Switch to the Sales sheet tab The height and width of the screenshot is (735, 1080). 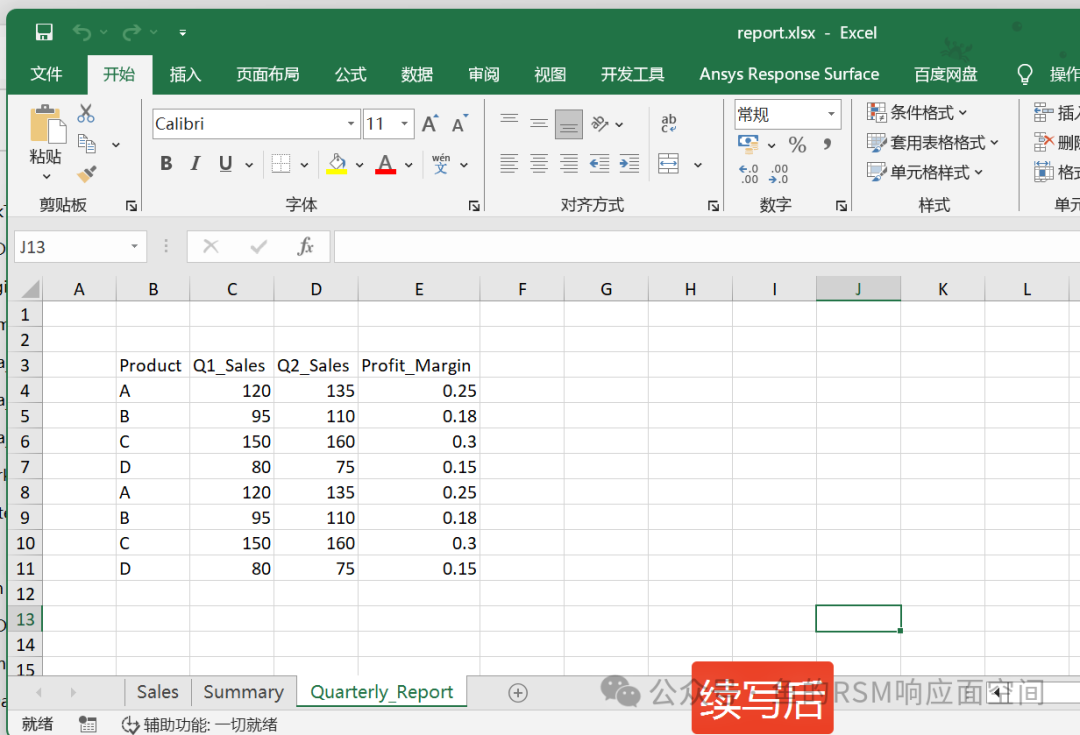pyautogui.click(x=158, y=692)
